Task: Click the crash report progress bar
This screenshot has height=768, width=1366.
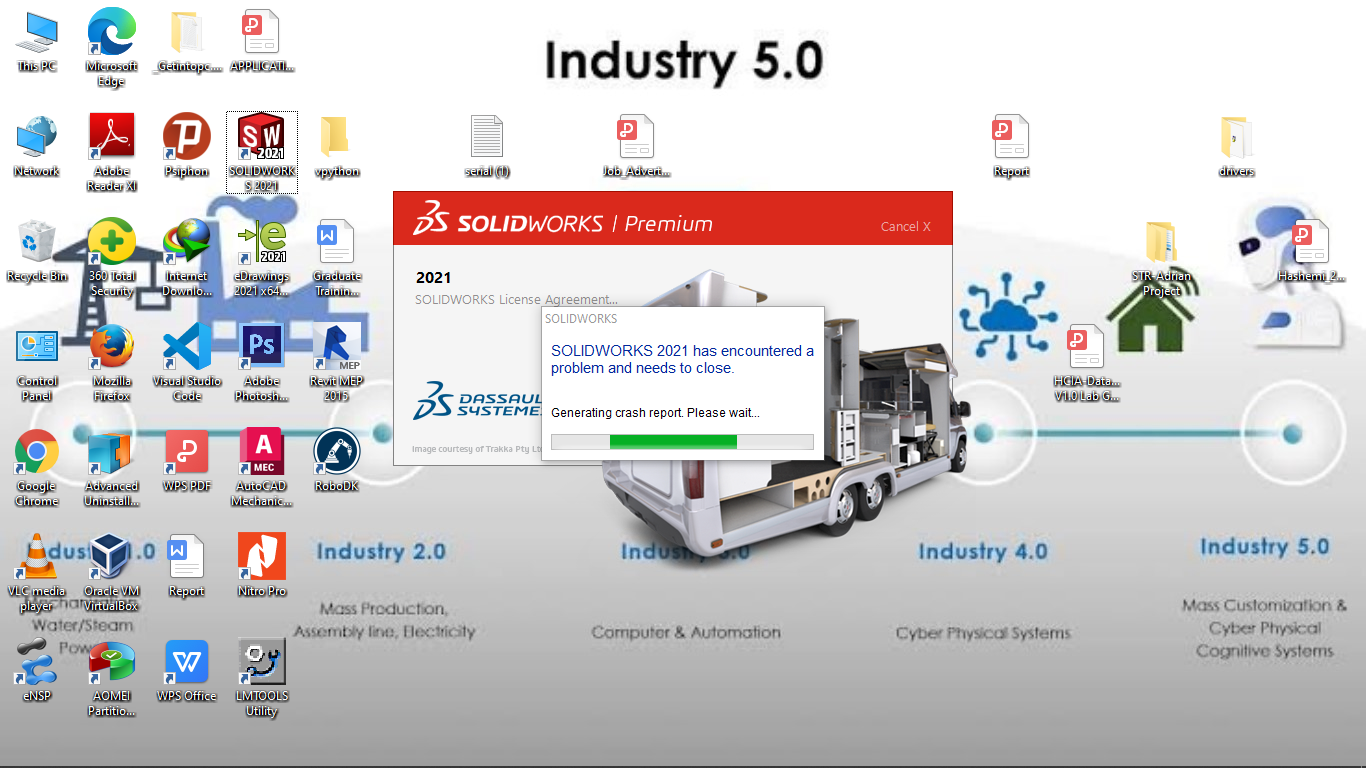Action: point(682,442)
